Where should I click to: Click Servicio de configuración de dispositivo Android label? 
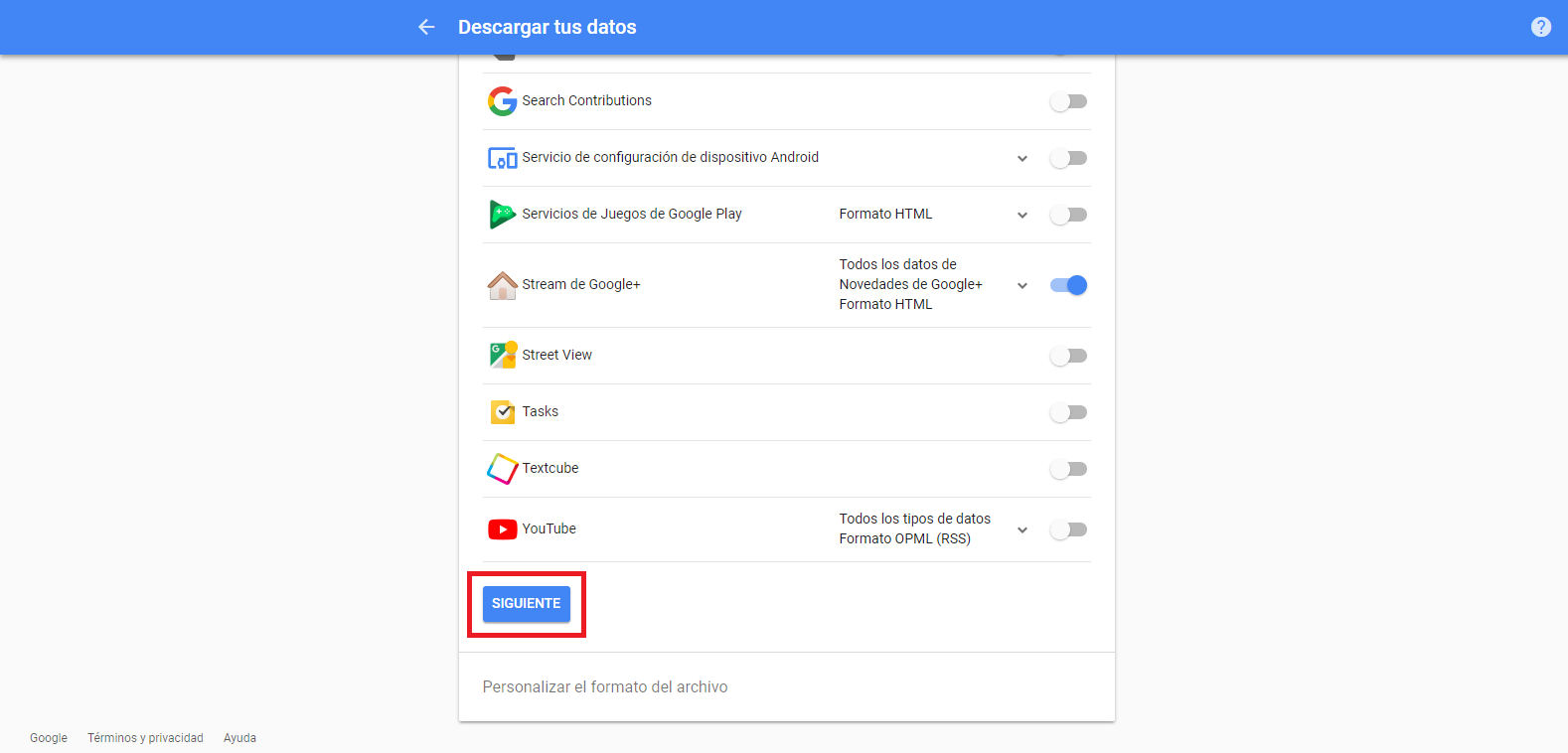(671, 157)
